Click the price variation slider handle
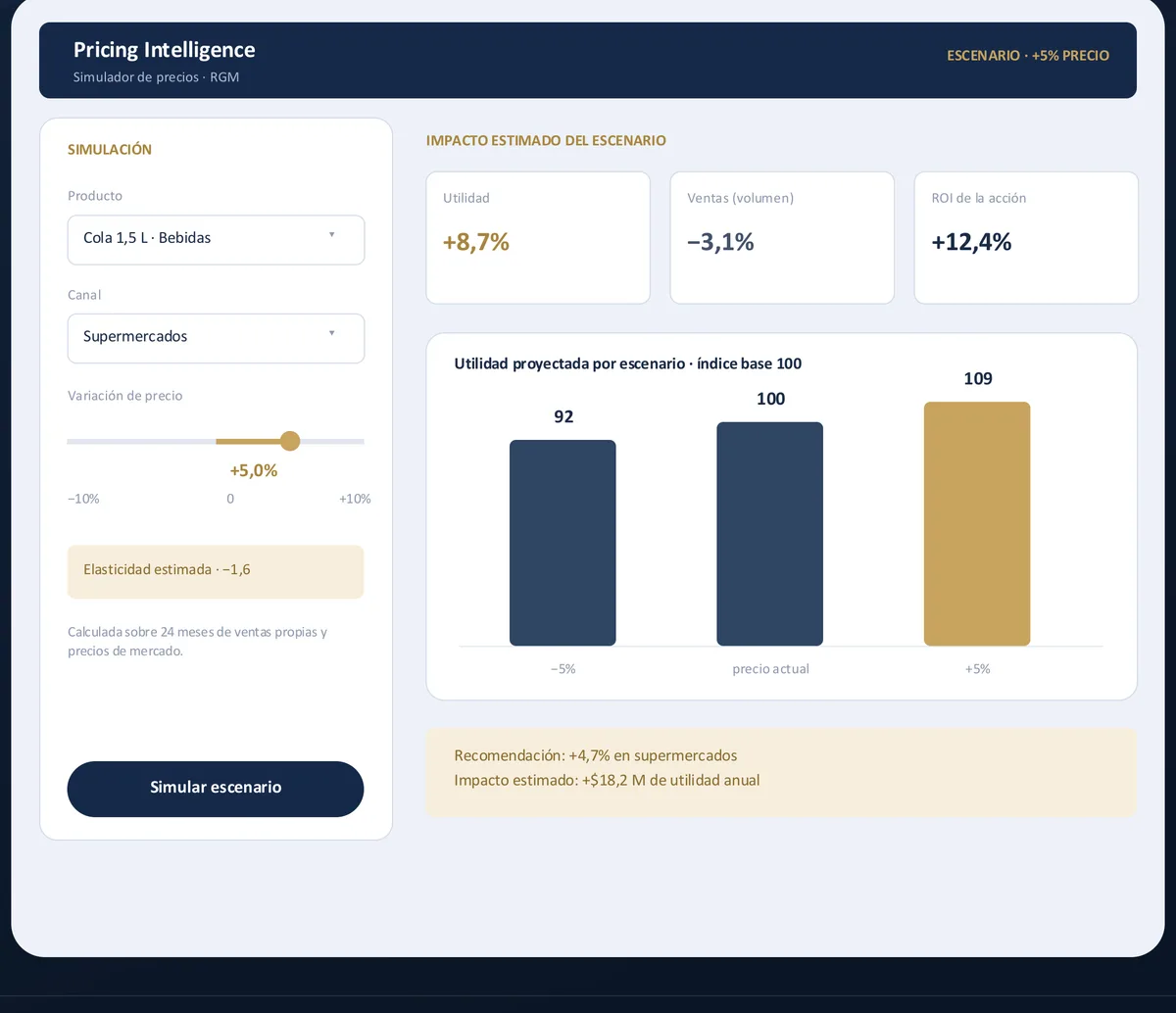1176x1013 pixels. click(290, 441)
